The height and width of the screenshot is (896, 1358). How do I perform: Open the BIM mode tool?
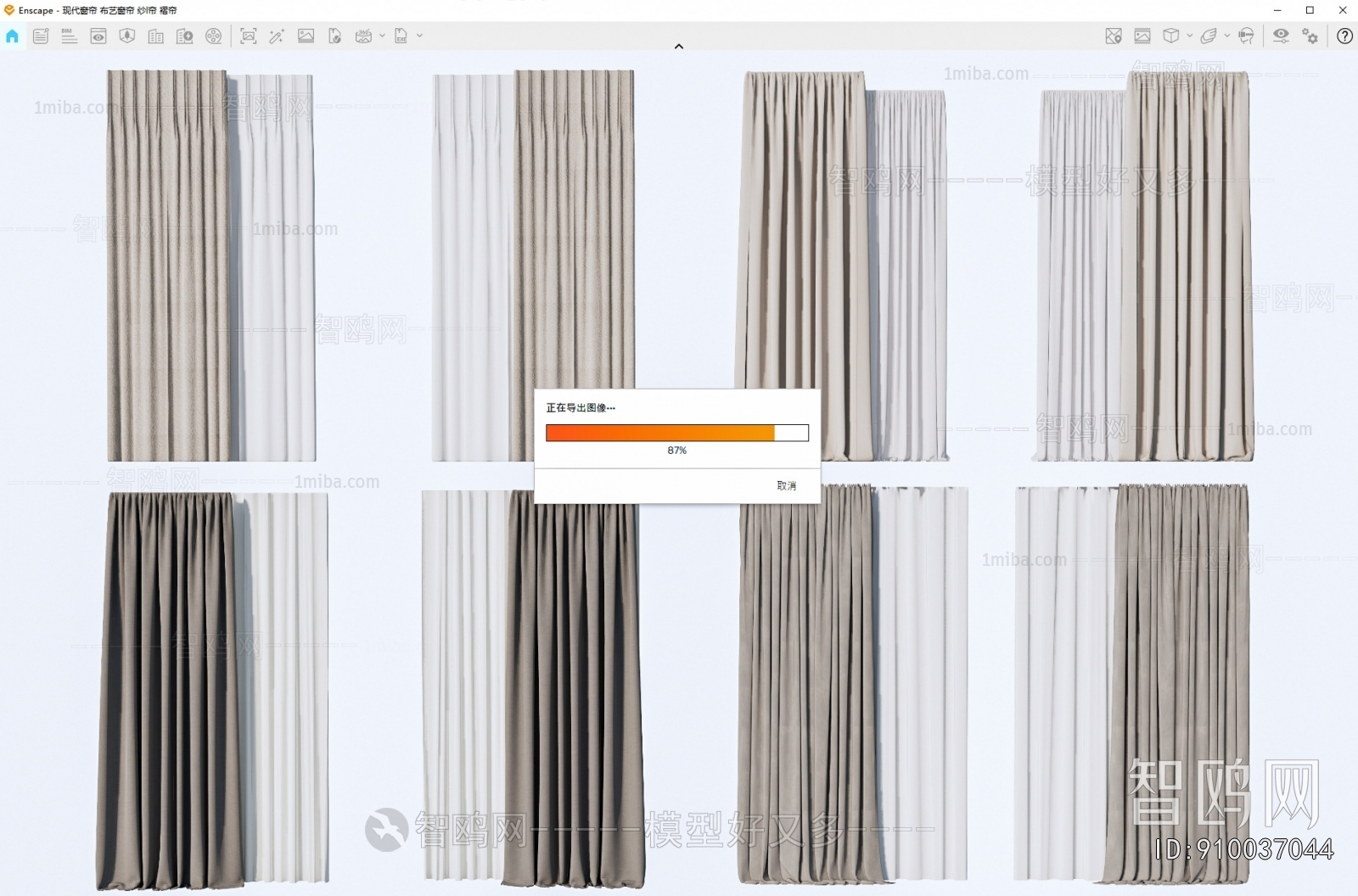(x=68, y=36)
